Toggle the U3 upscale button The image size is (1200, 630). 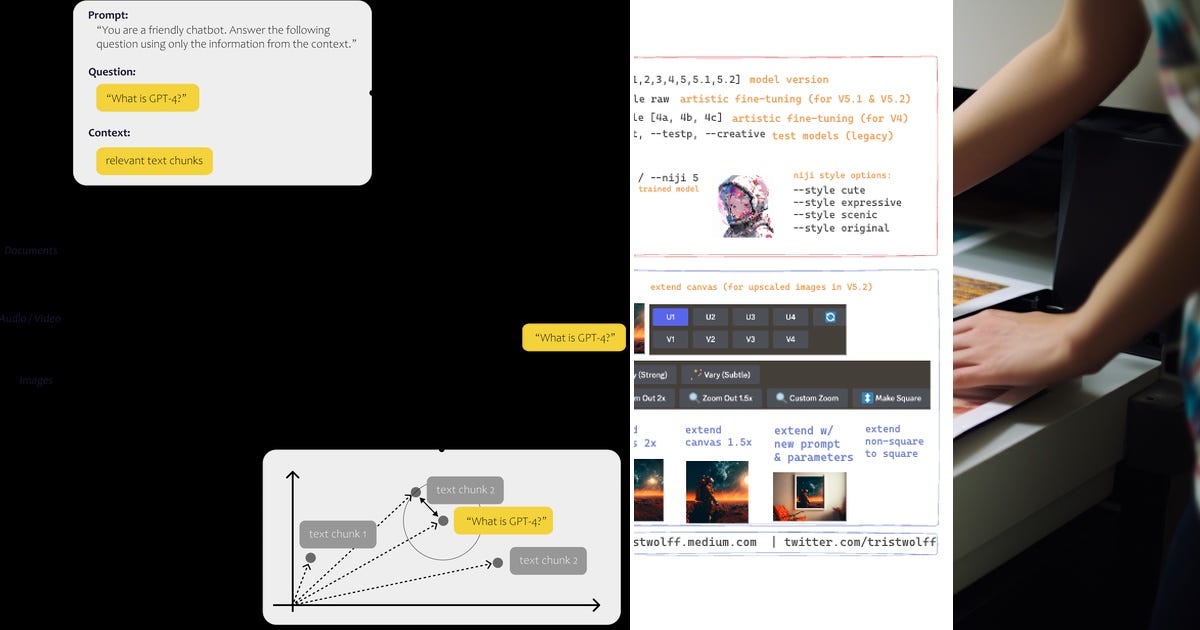pyautogui.click(x=749, y=316)
